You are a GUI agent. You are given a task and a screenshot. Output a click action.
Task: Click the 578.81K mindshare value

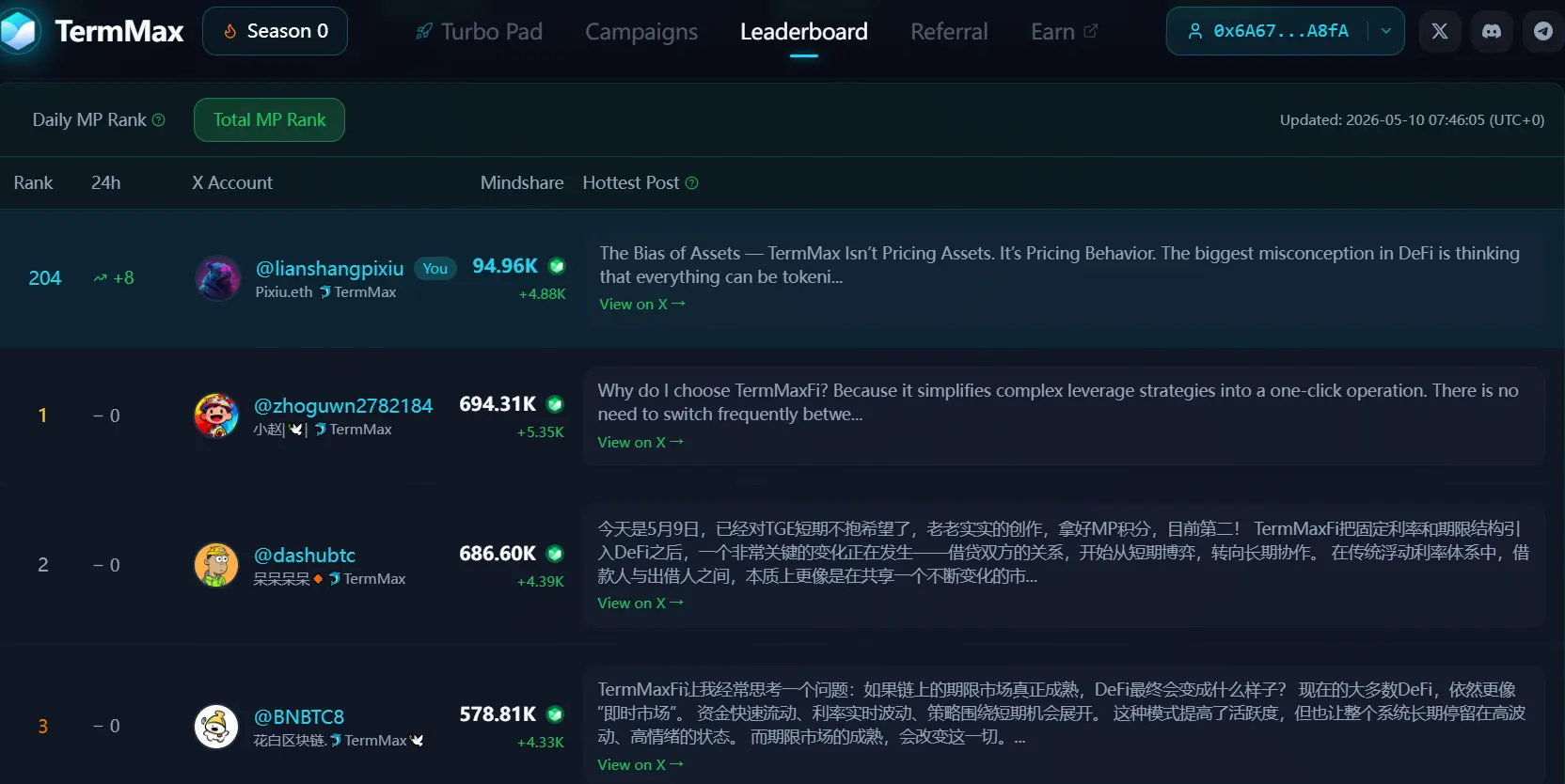click(498, 714)
